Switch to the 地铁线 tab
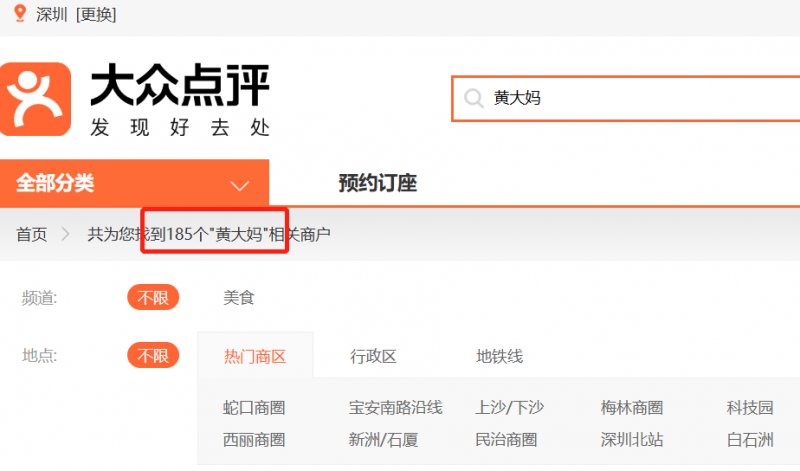The height and width of the screenshot is (471, 800). click(x=499, y=356)
